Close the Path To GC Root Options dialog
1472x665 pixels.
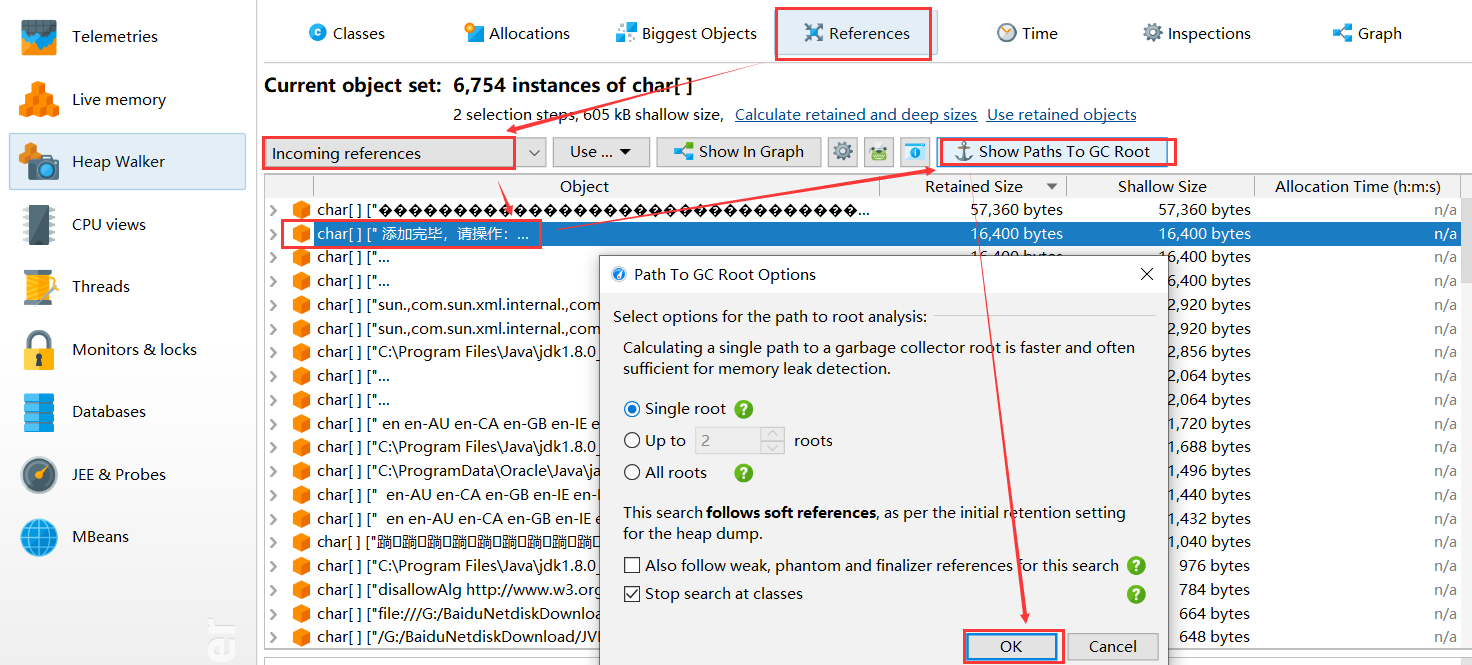pos(1146,275)
